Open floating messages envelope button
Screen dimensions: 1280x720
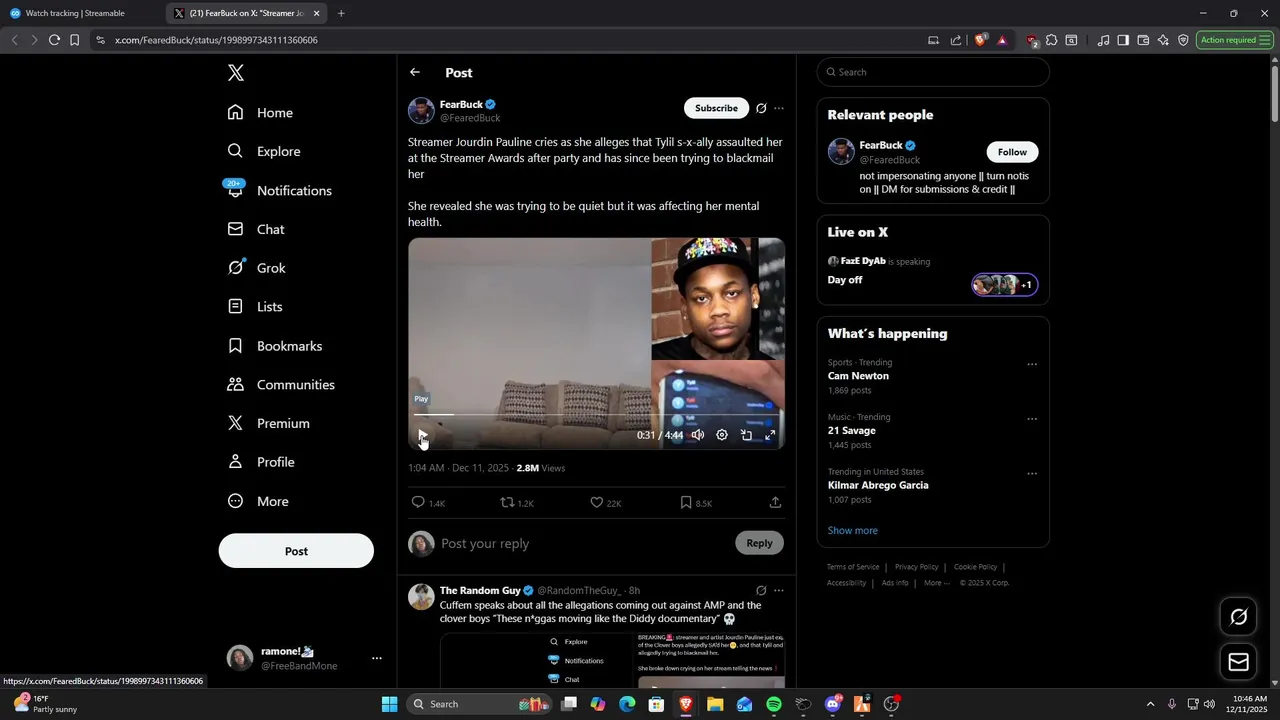1238,662
